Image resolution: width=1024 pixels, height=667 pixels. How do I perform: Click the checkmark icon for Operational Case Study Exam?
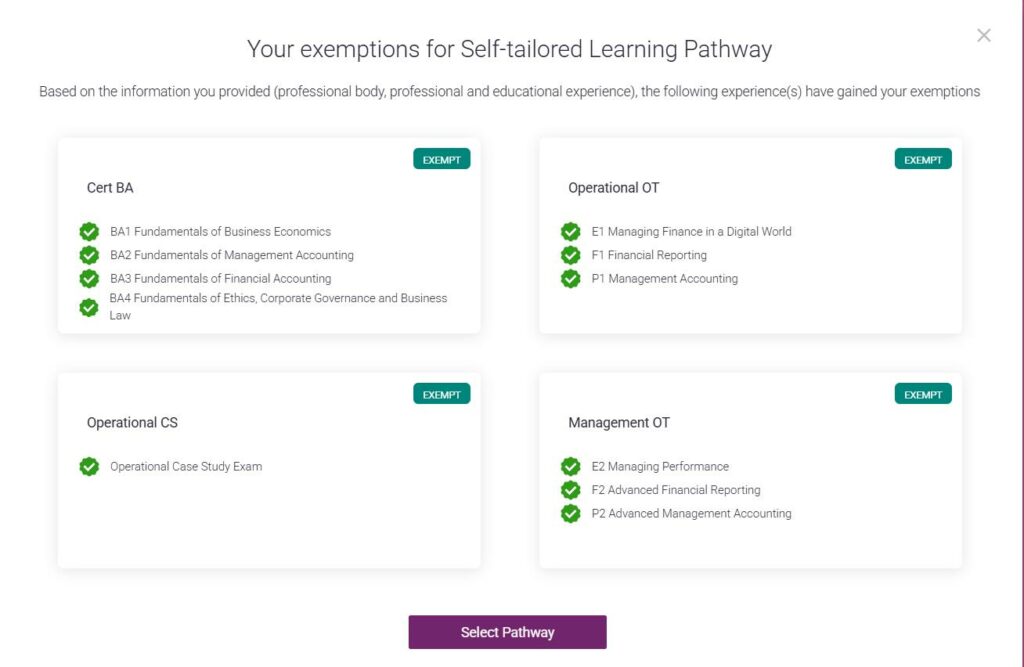89,466
